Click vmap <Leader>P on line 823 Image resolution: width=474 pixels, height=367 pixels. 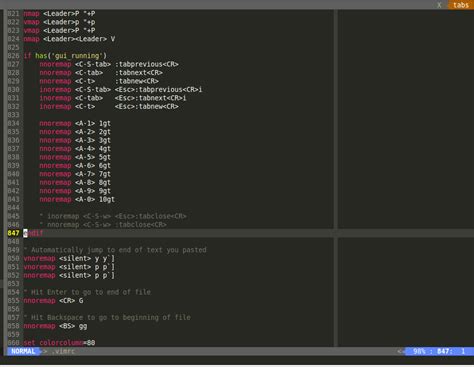(x=59, y=30)
